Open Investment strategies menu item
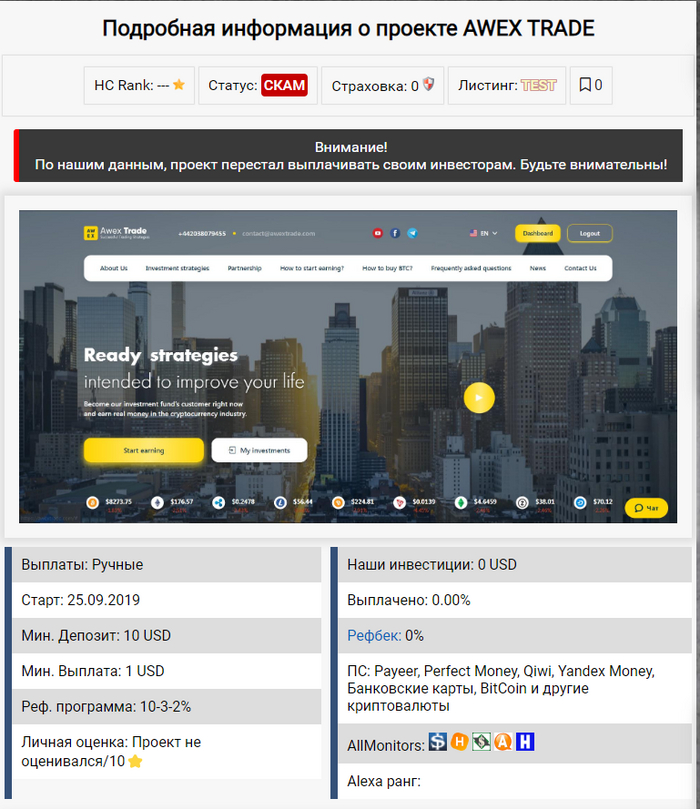This screenshot has width=700, height=809. (177, 268)
